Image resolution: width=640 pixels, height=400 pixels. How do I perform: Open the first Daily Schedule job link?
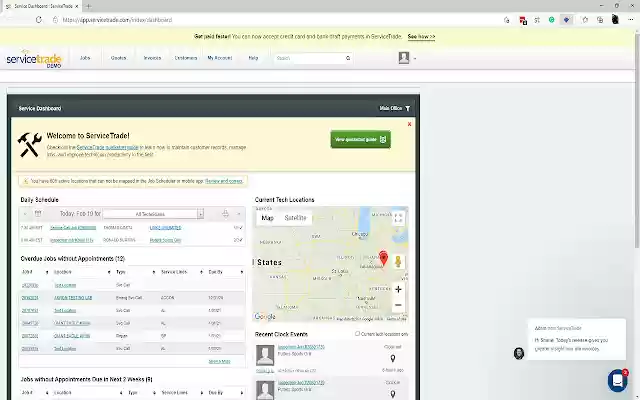pyautogui.click(x=73, y=227)
